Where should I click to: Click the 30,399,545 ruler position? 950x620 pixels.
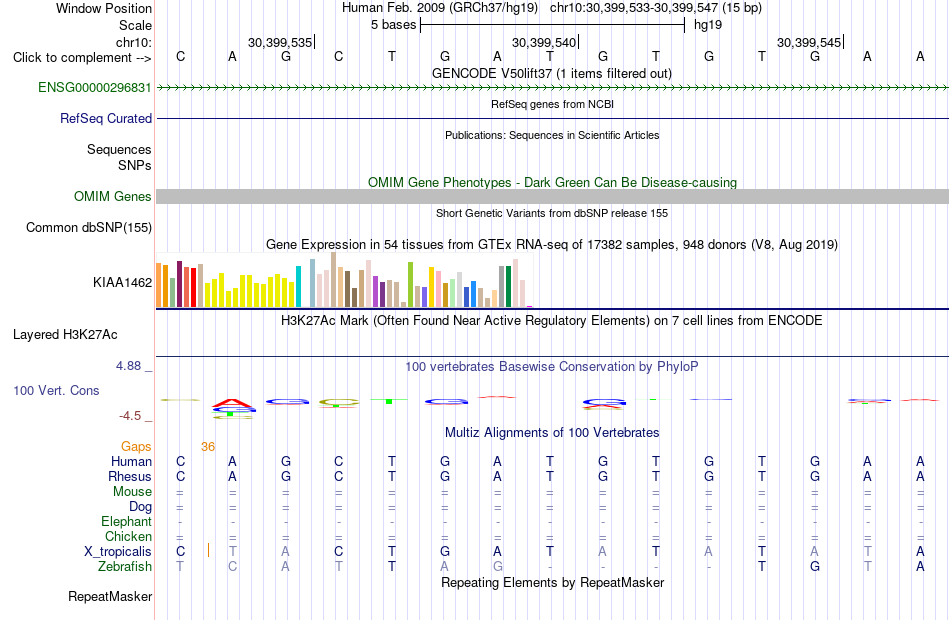[809, 42]
